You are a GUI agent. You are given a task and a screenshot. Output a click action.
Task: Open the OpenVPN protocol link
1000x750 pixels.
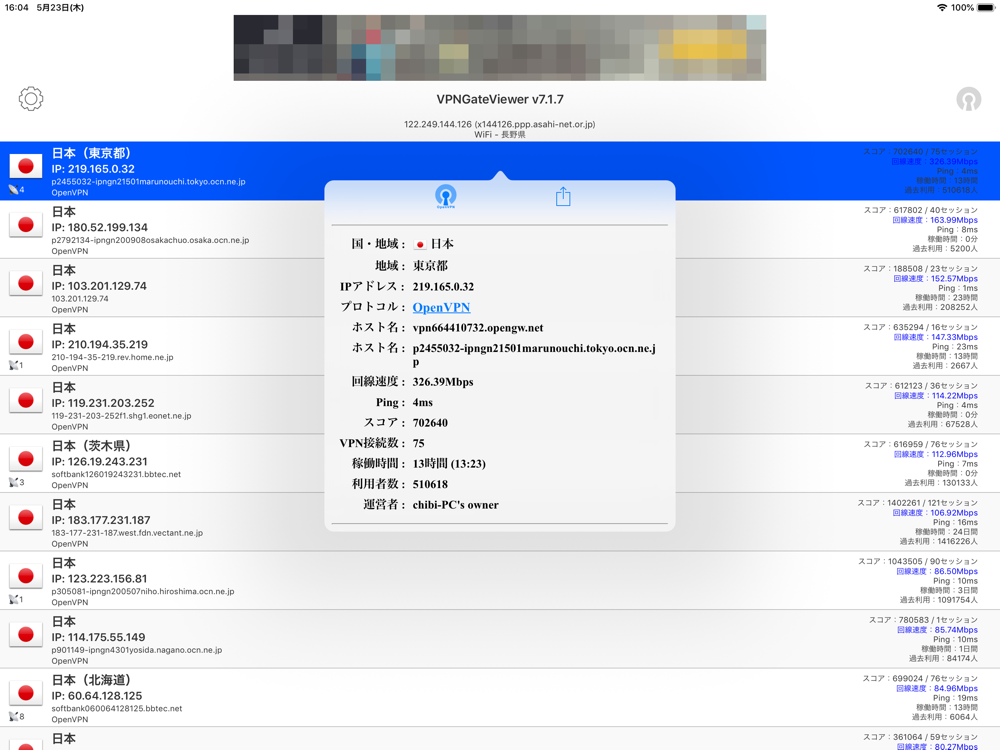coord(441,307)
